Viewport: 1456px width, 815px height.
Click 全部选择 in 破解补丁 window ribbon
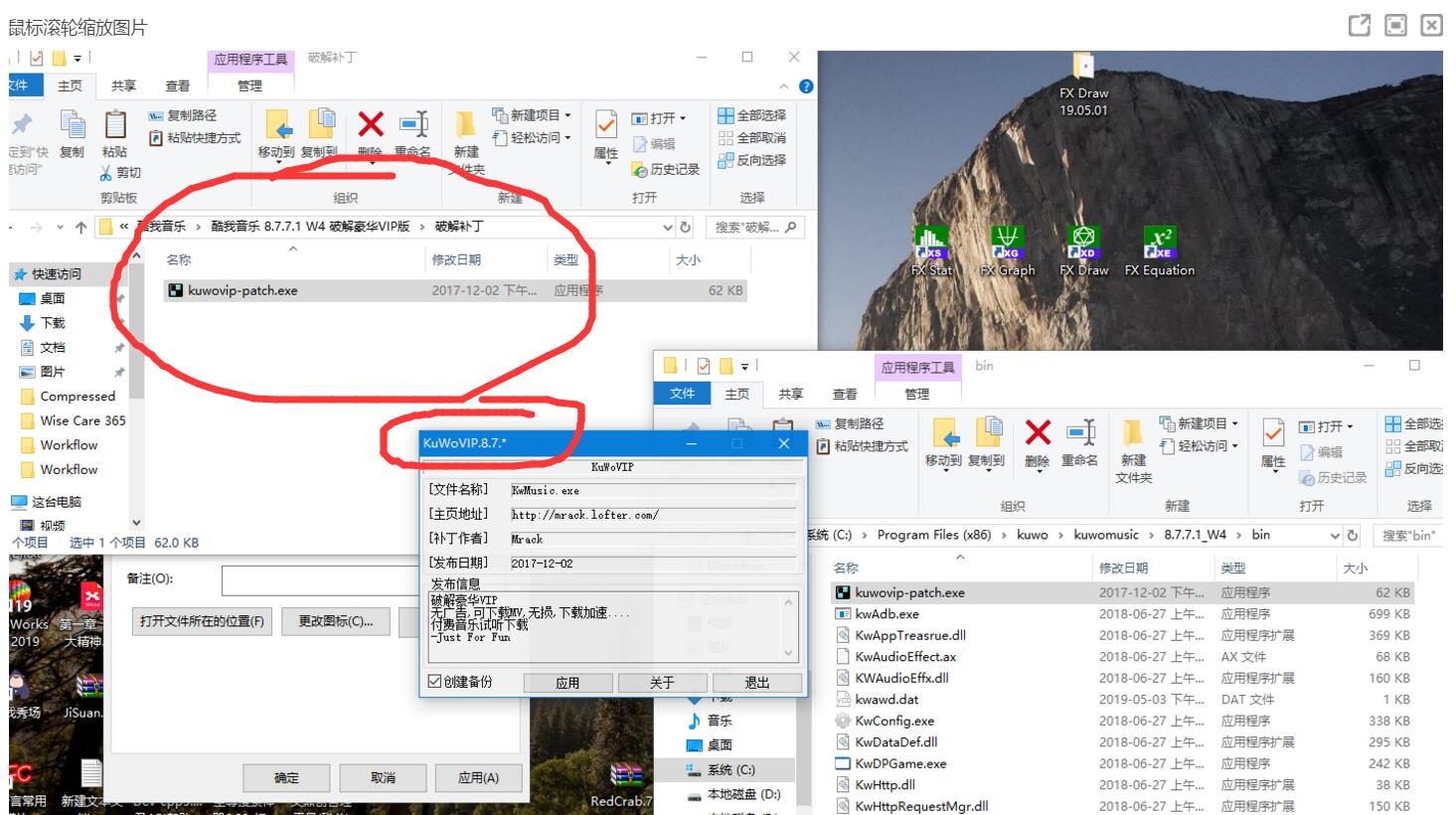click(x=752, y=115)
